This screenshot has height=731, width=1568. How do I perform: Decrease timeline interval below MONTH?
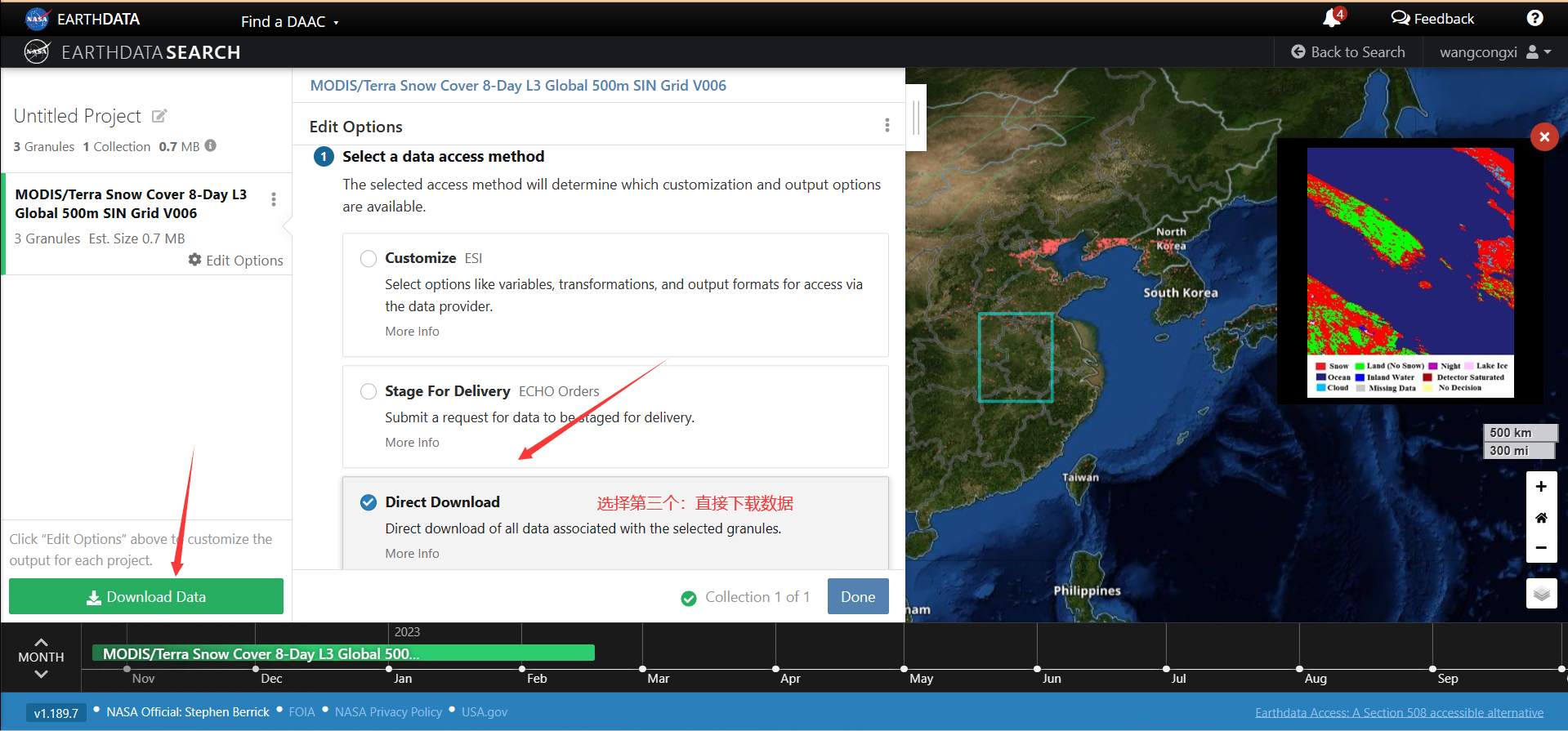coord(41,674)
